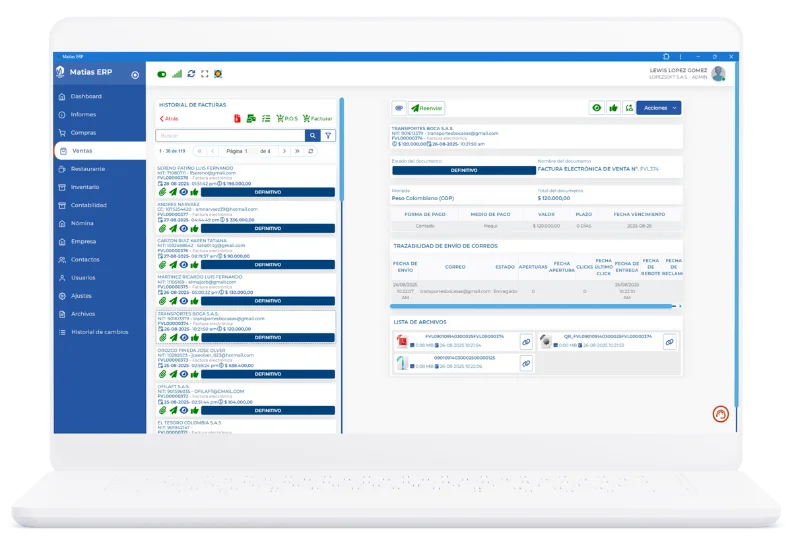This screenshot has height=544, width=792.
Task: Go to the first page of invoices
Action: coord(200,151)
